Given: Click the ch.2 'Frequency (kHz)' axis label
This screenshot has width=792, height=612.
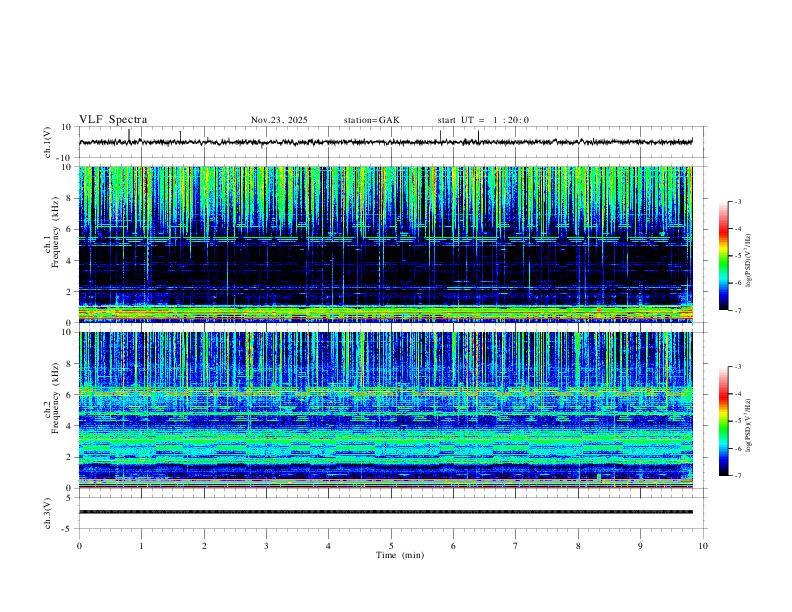Looking at the screenshot, I should pos(55,396).
